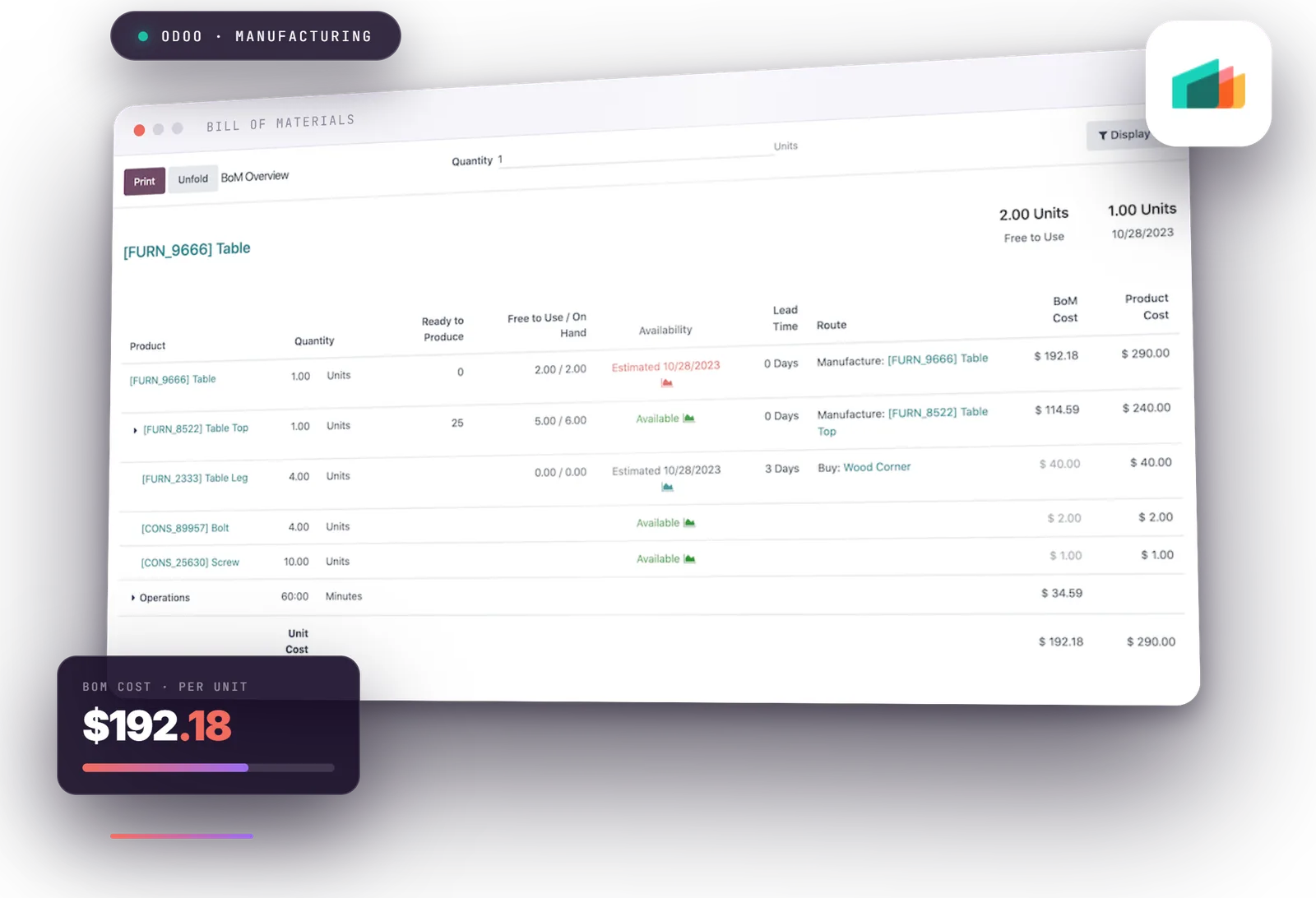Screen dimensions: 1316x898
Task: Click the $ 114.59 BoM cost cell
Action: click(x=1057, y=410)
